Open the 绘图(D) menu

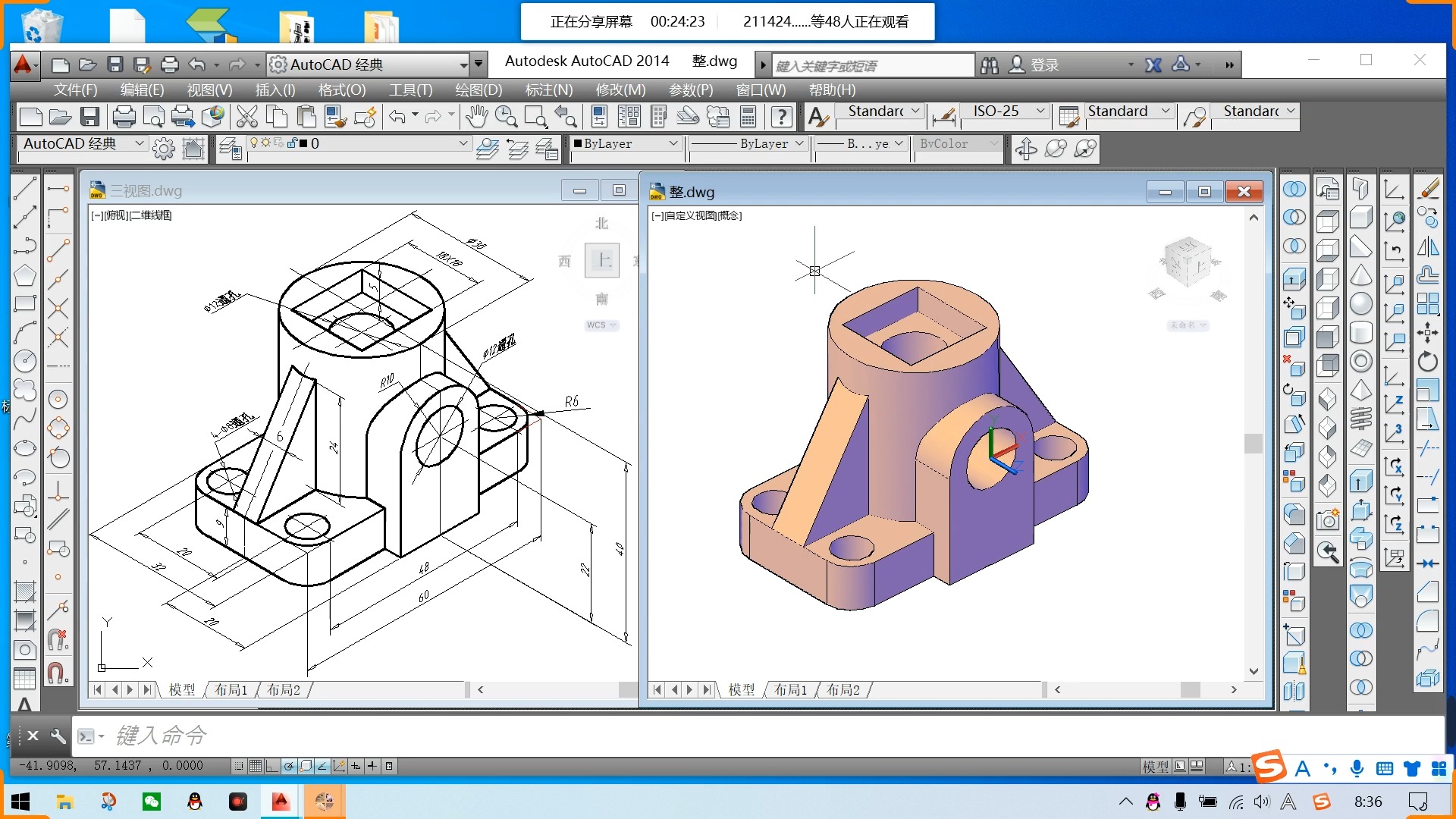[x=478, y=89]
